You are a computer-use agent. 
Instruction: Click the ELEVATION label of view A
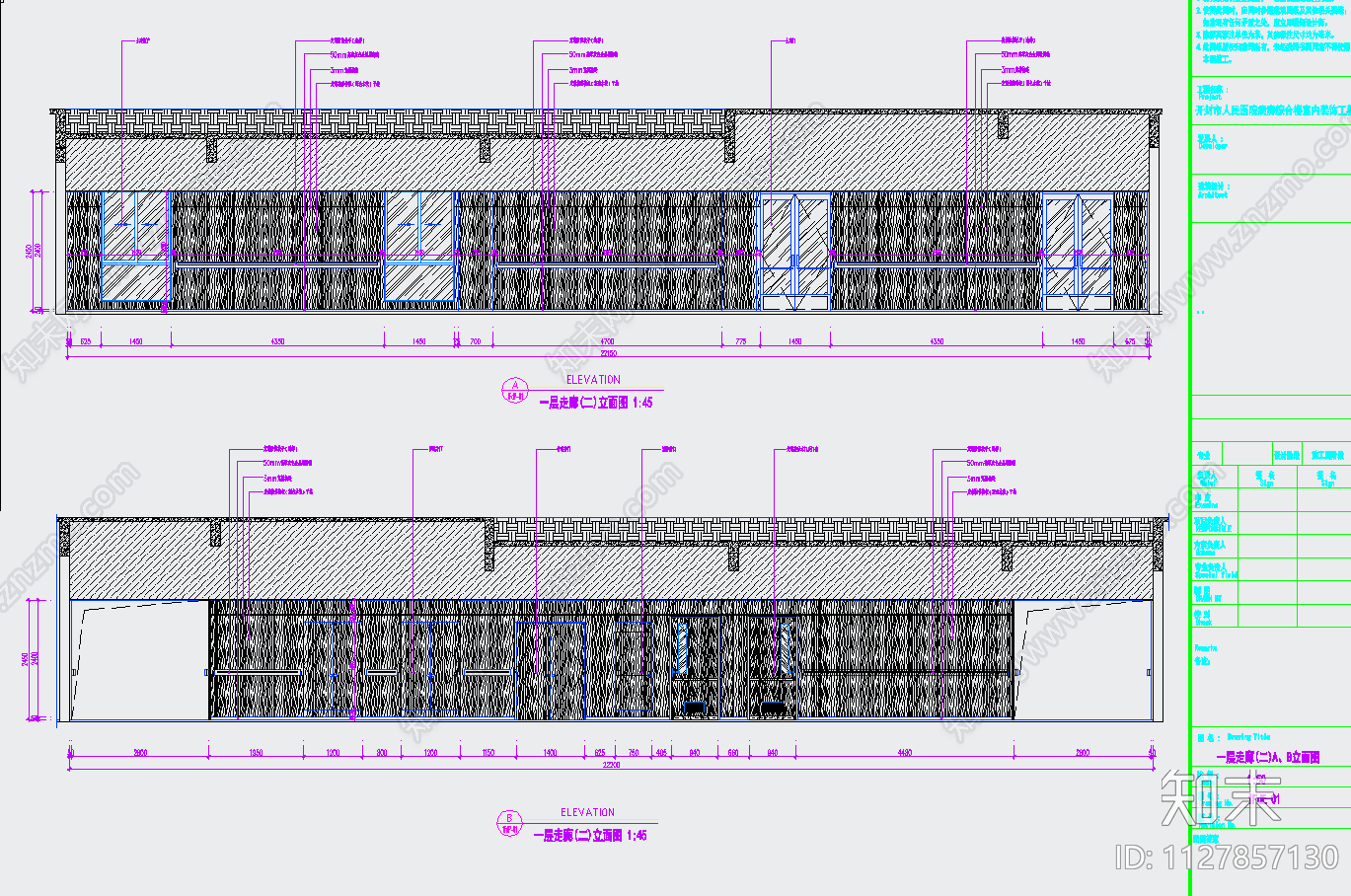click(593, 380)
